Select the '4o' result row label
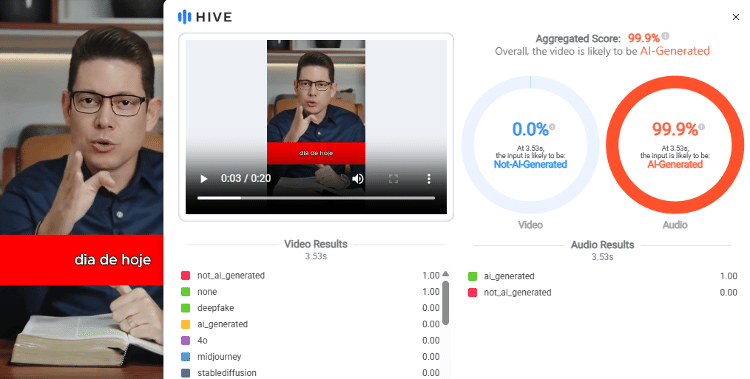Viewport: 750px width, 379px height. coord(202,341)
